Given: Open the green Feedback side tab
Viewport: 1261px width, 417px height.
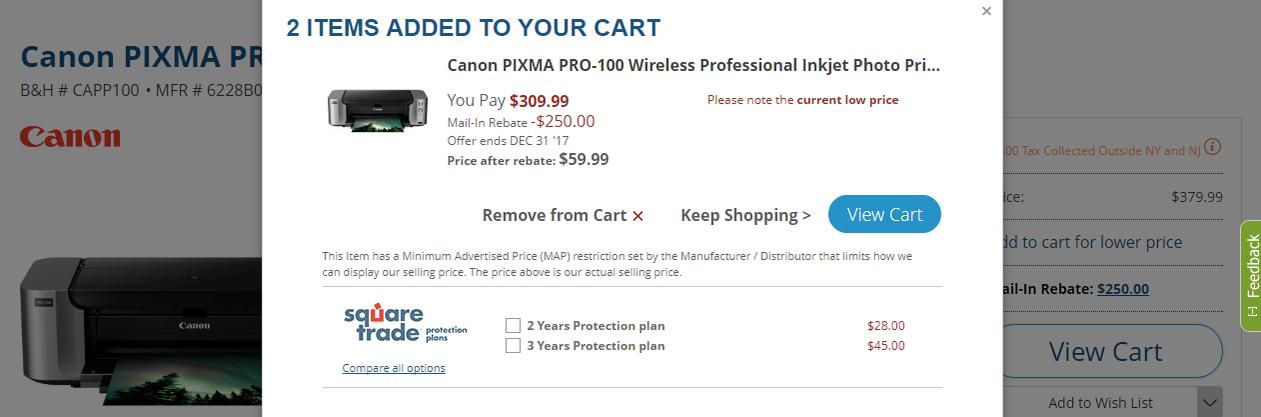Looking at the screenshot, I should pos(1250,274).
